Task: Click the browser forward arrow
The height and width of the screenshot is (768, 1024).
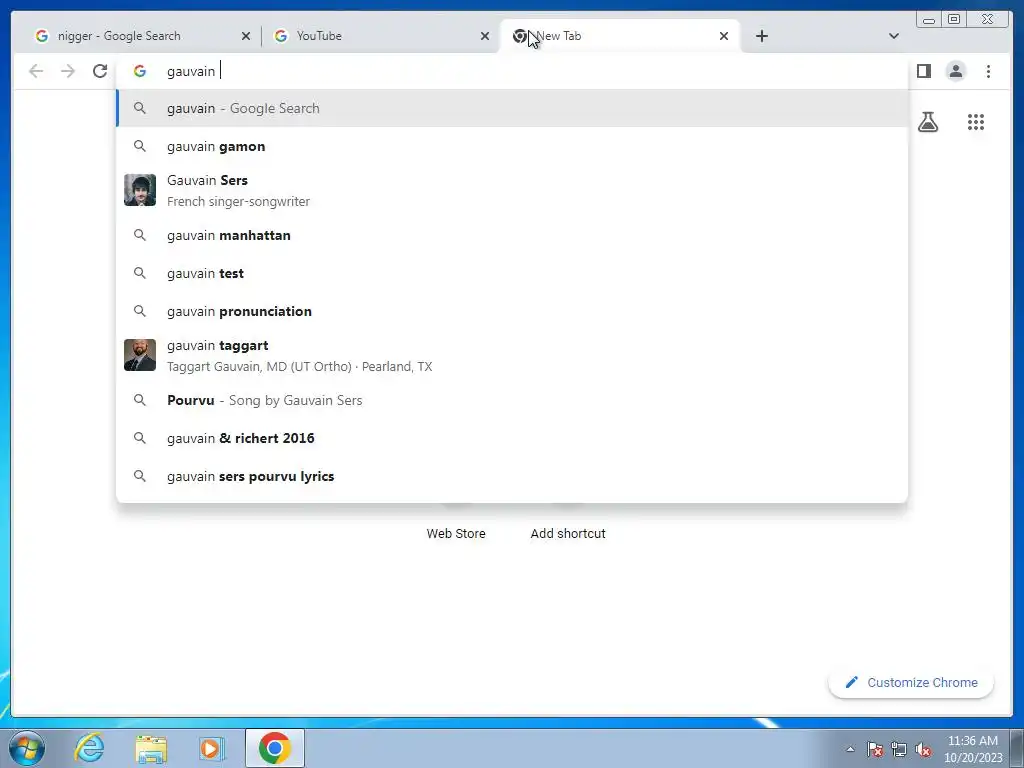Action: [68, 71]
